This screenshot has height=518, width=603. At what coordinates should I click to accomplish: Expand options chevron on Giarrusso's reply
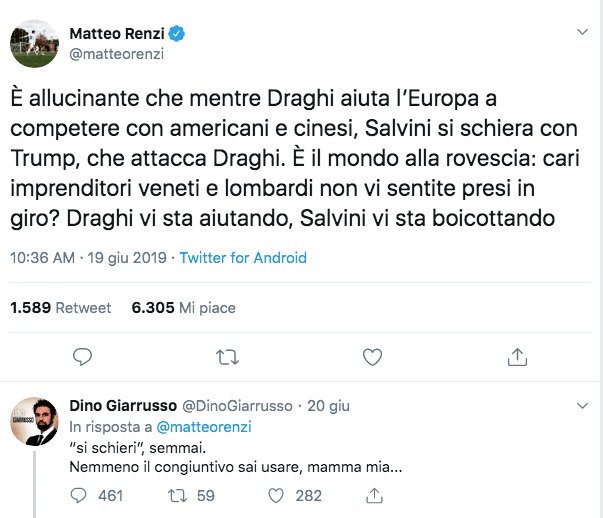582,405
